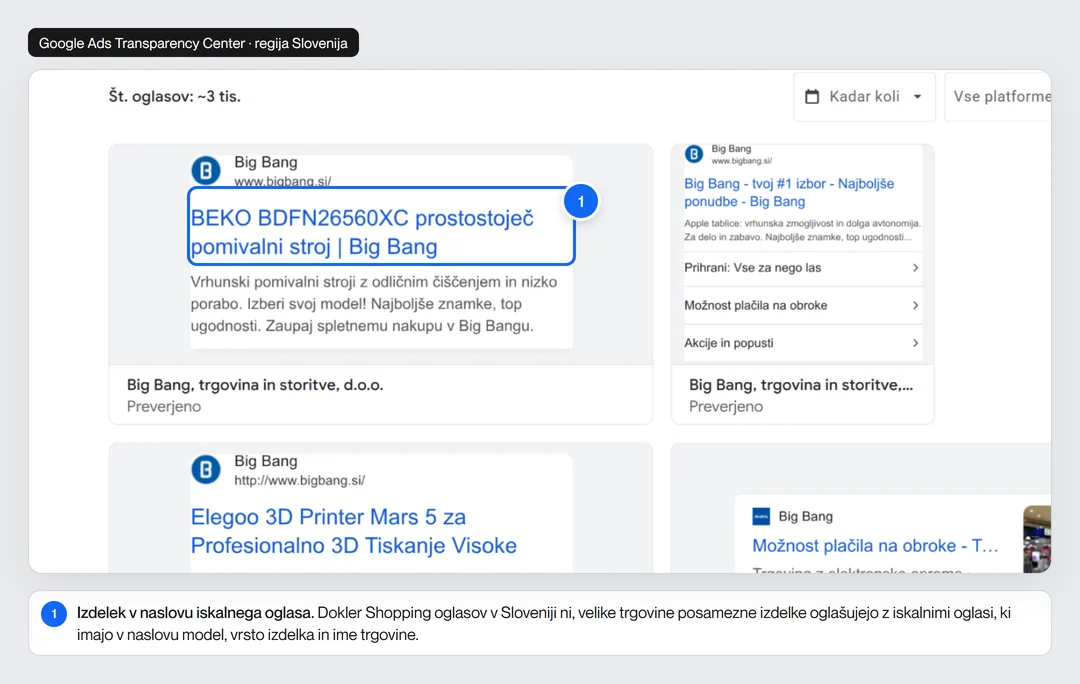Click Vrhunski pomivalni stroji ad description
The image size is (1080, 684).
374,304
